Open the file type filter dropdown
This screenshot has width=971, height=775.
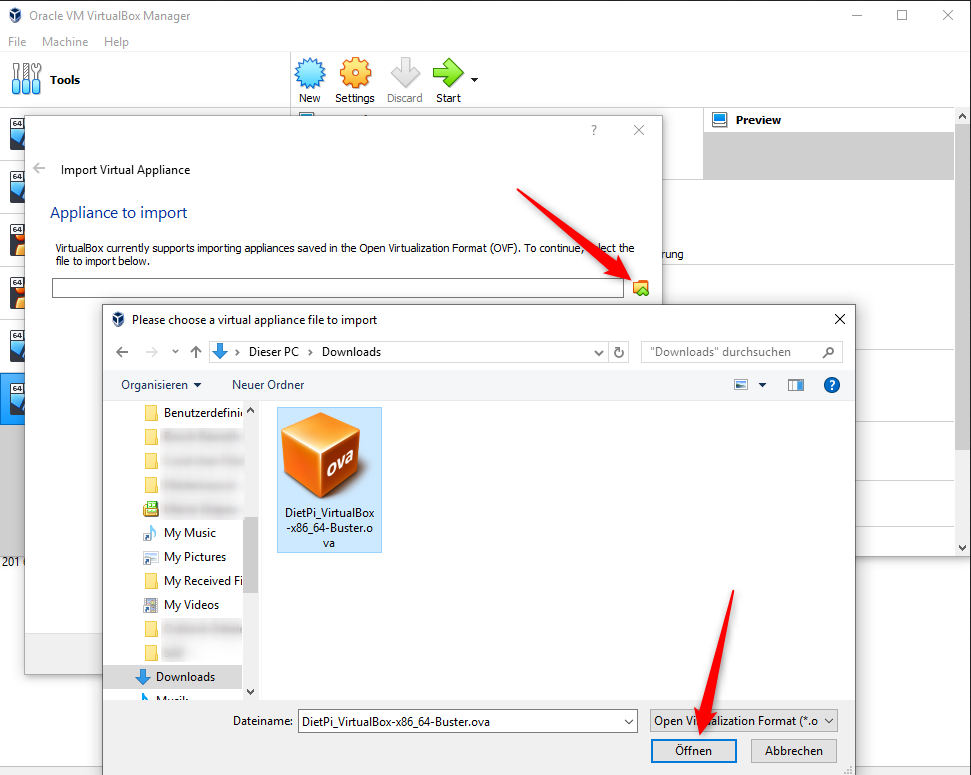coord(744,721)
